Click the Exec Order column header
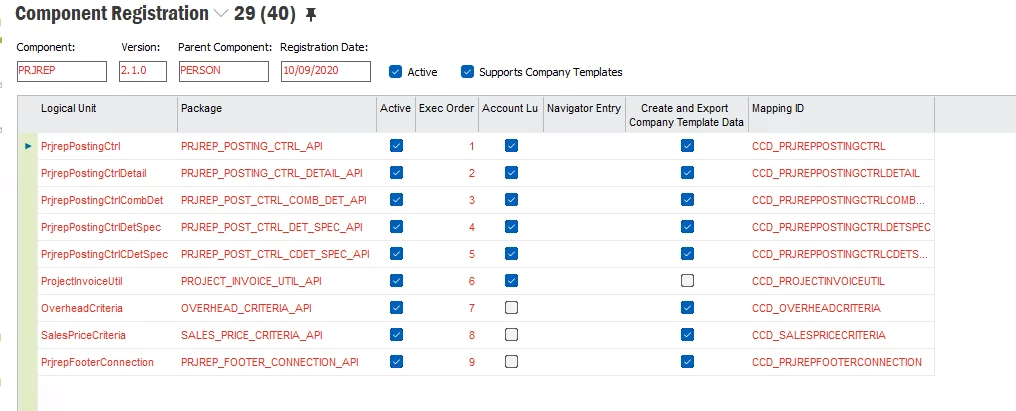Viewport: 1016px width, 411px height. pyautogui.click(x=446, y=108)
